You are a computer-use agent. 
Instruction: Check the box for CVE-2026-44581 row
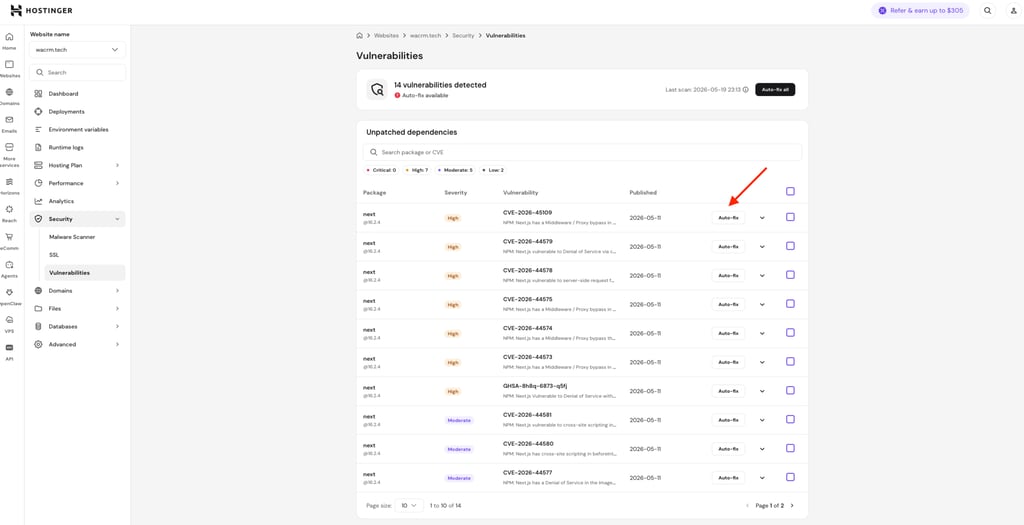790,419
